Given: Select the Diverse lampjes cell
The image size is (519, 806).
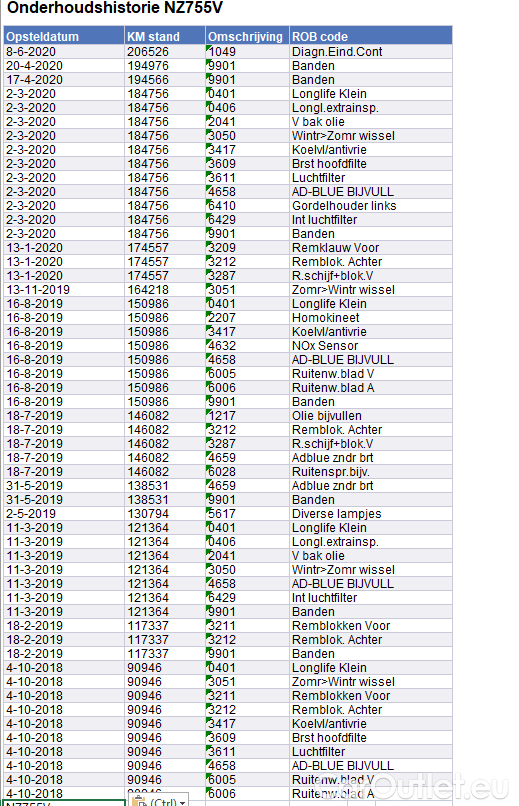Looking at the screenshot, I should tap(370, 514).
